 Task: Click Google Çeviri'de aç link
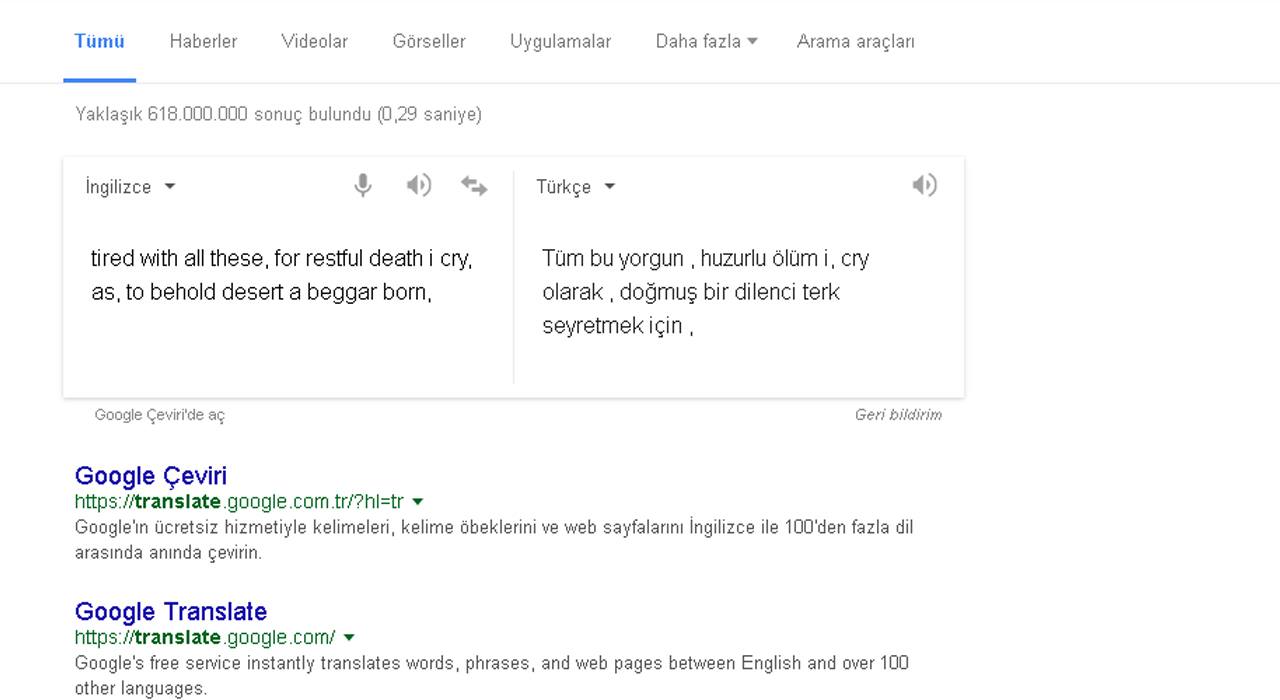(160, 414)
